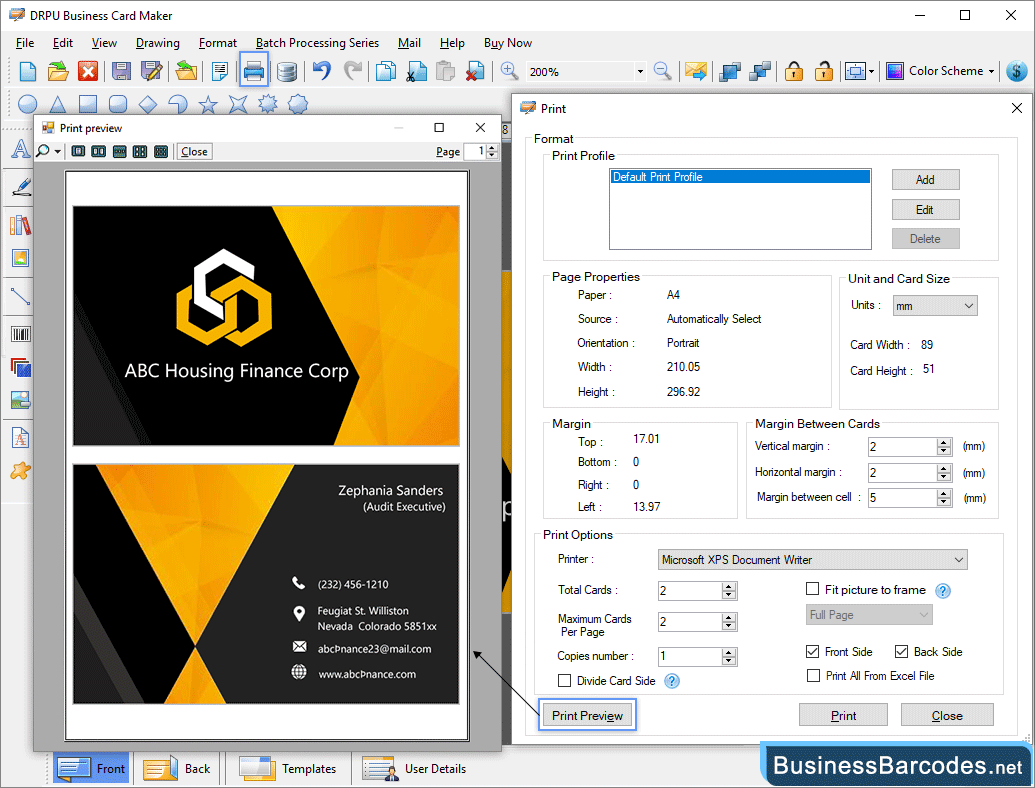
Task: Enable Fit picture to frame checkbox
Action: pos(813,589)
